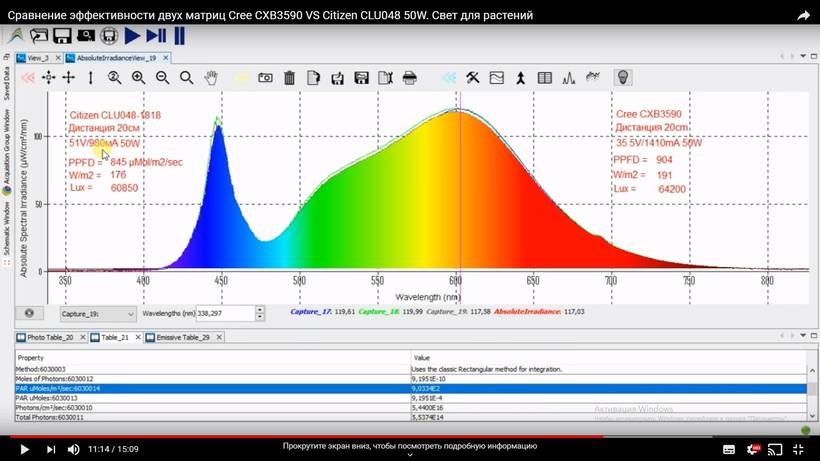Click the round button left of Capture_19 dropdown
820x461 pixels.
tap(29, 313)
